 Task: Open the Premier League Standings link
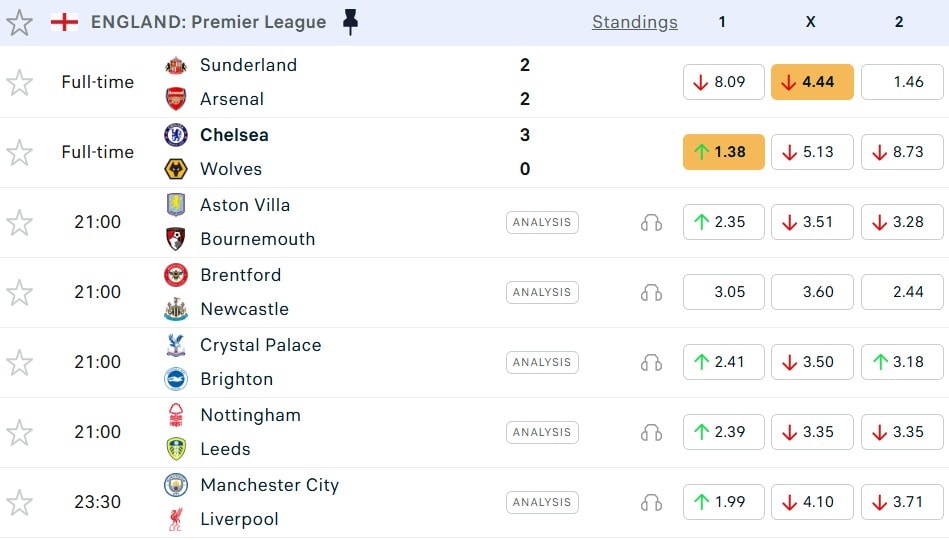click(634, 22)
